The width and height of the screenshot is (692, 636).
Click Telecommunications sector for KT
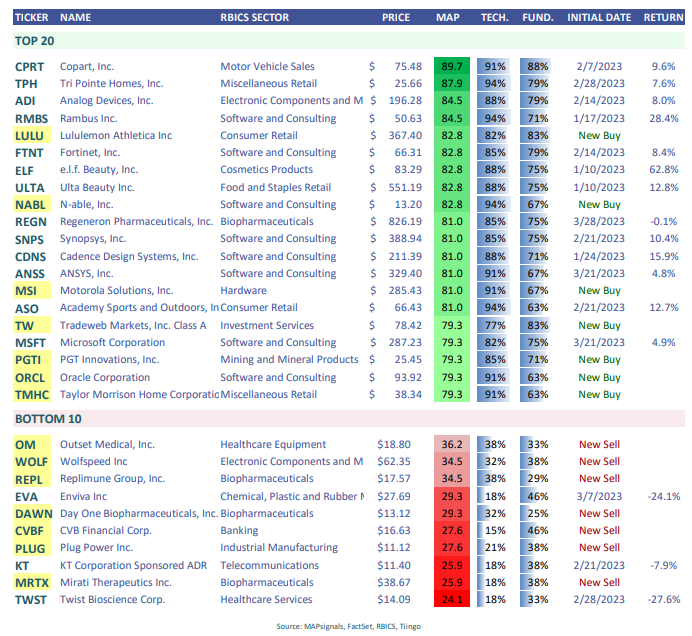coord(270,565)
